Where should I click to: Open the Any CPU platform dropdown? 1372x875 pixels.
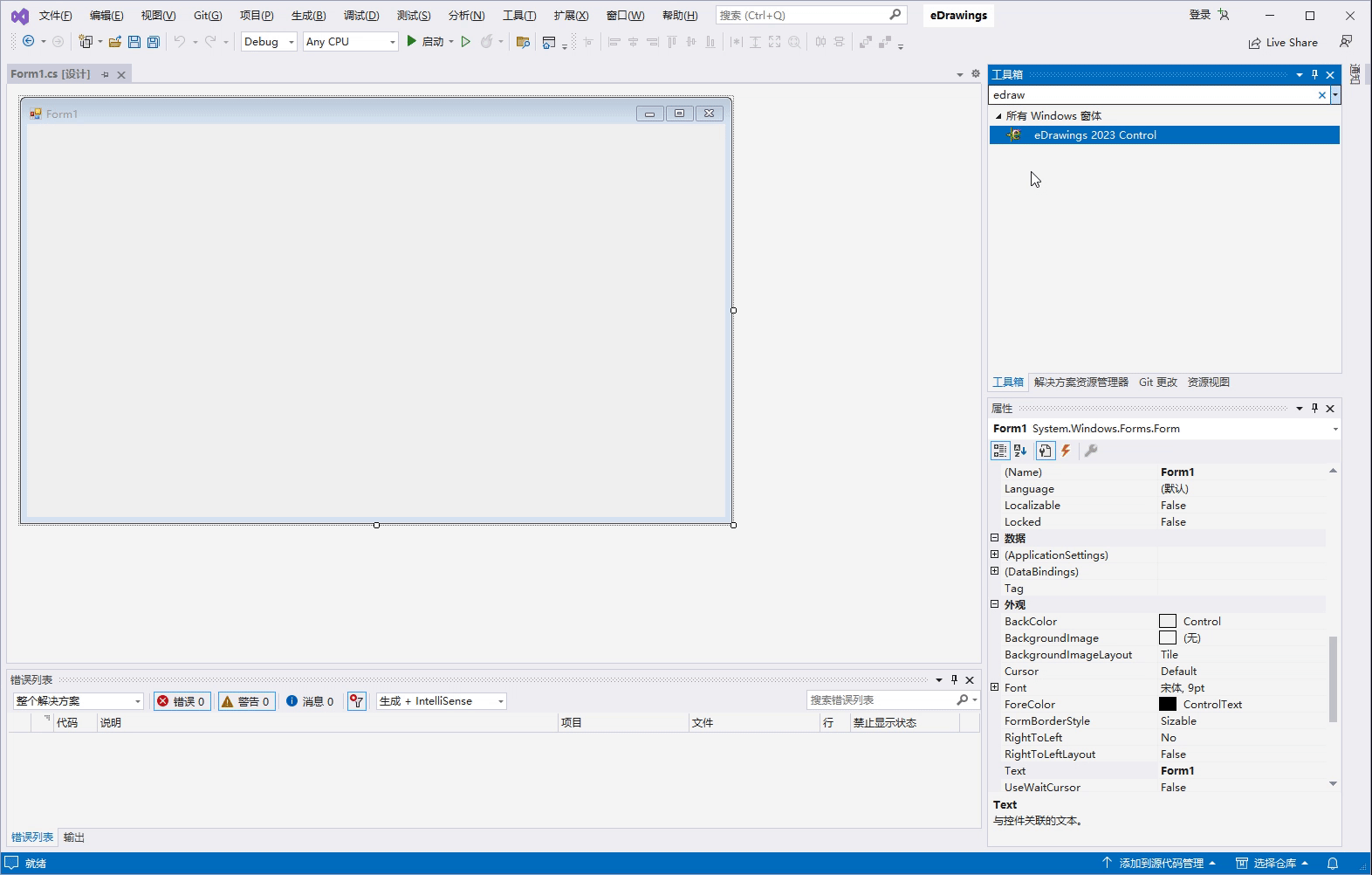pos(351,41)
